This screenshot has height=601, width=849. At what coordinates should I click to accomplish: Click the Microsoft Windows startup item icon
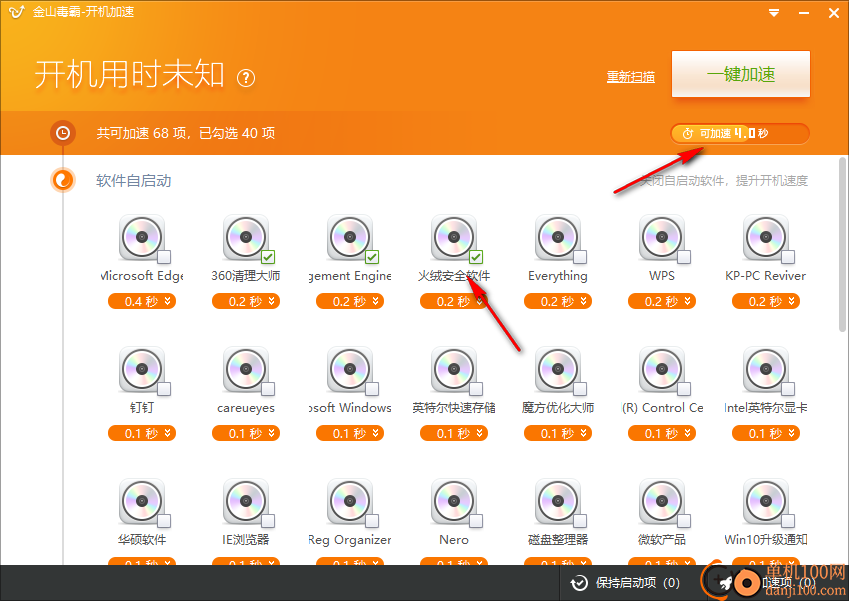[350, 369]
